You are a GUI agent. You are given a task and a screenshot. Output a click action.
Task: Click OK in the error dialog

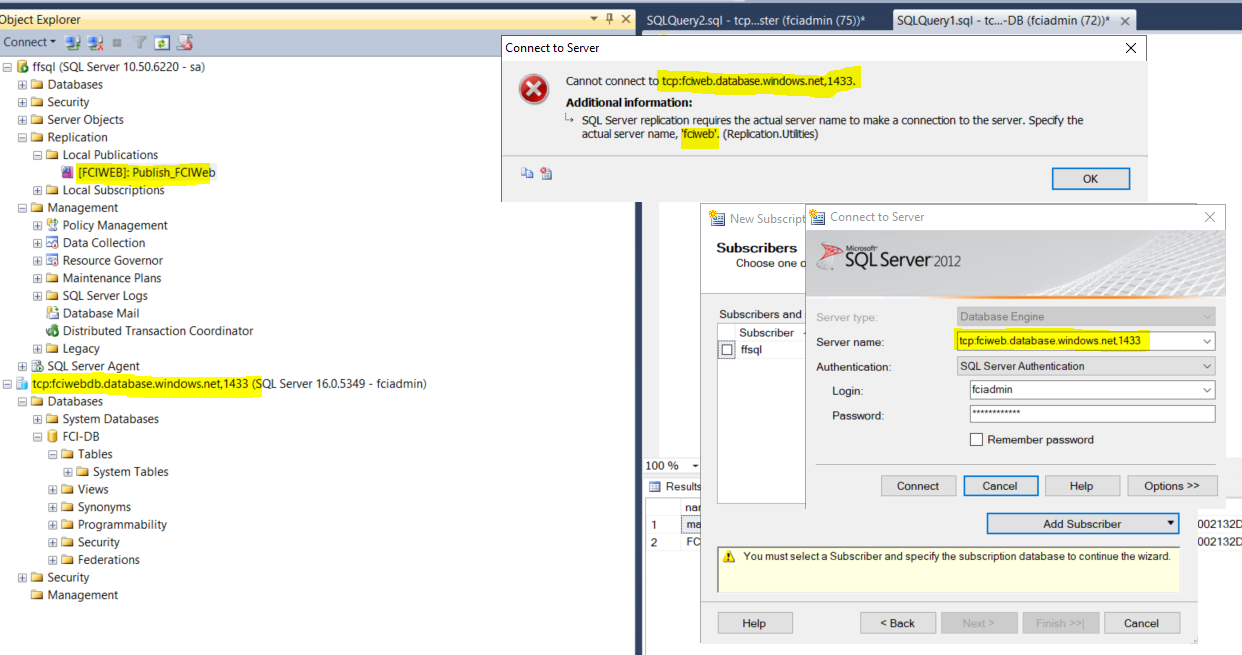click(x=1090, y=179)
